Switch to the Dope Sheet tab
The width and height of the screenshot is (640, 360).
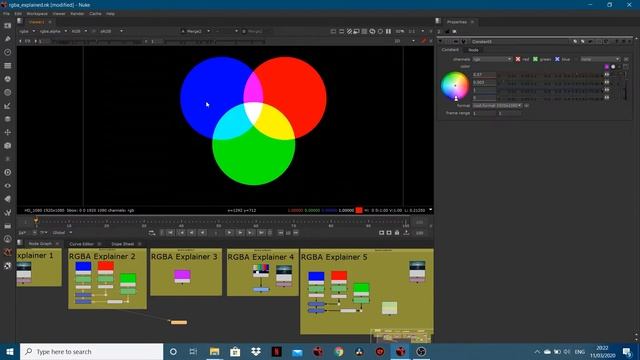tap(122, 244)
